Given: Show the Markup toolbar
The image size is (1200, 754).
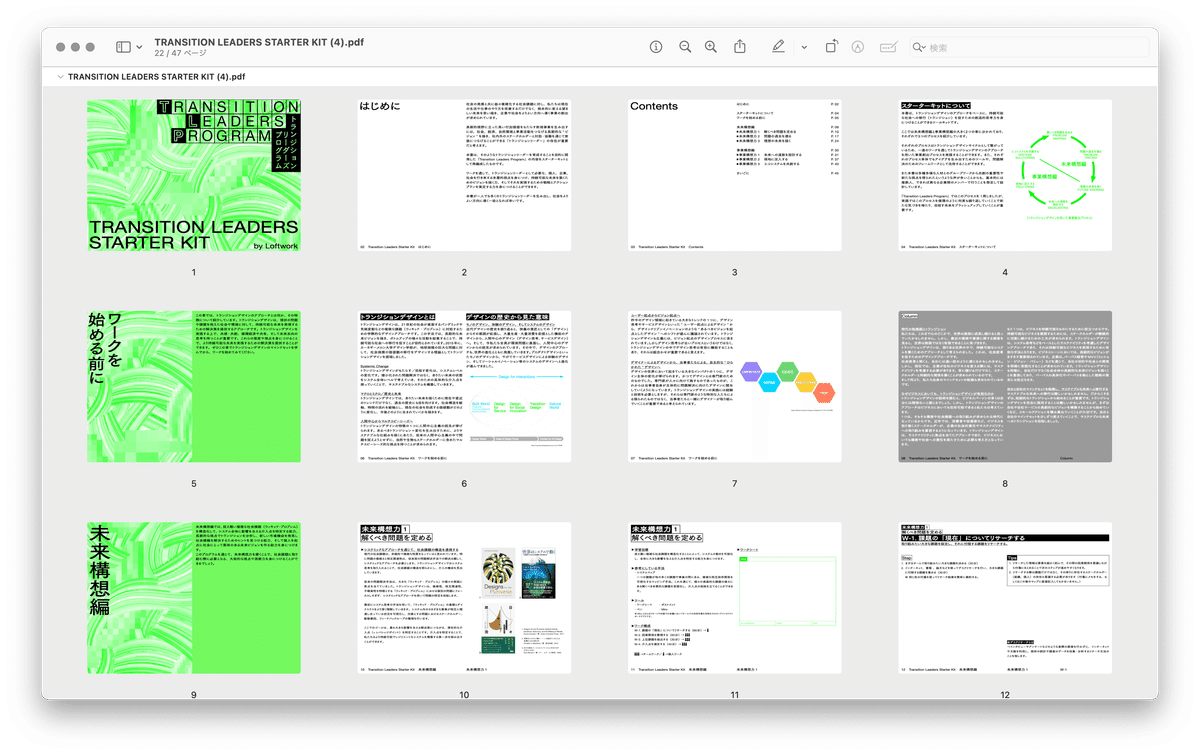Looking at the screenshot, I should pos(857,47).
